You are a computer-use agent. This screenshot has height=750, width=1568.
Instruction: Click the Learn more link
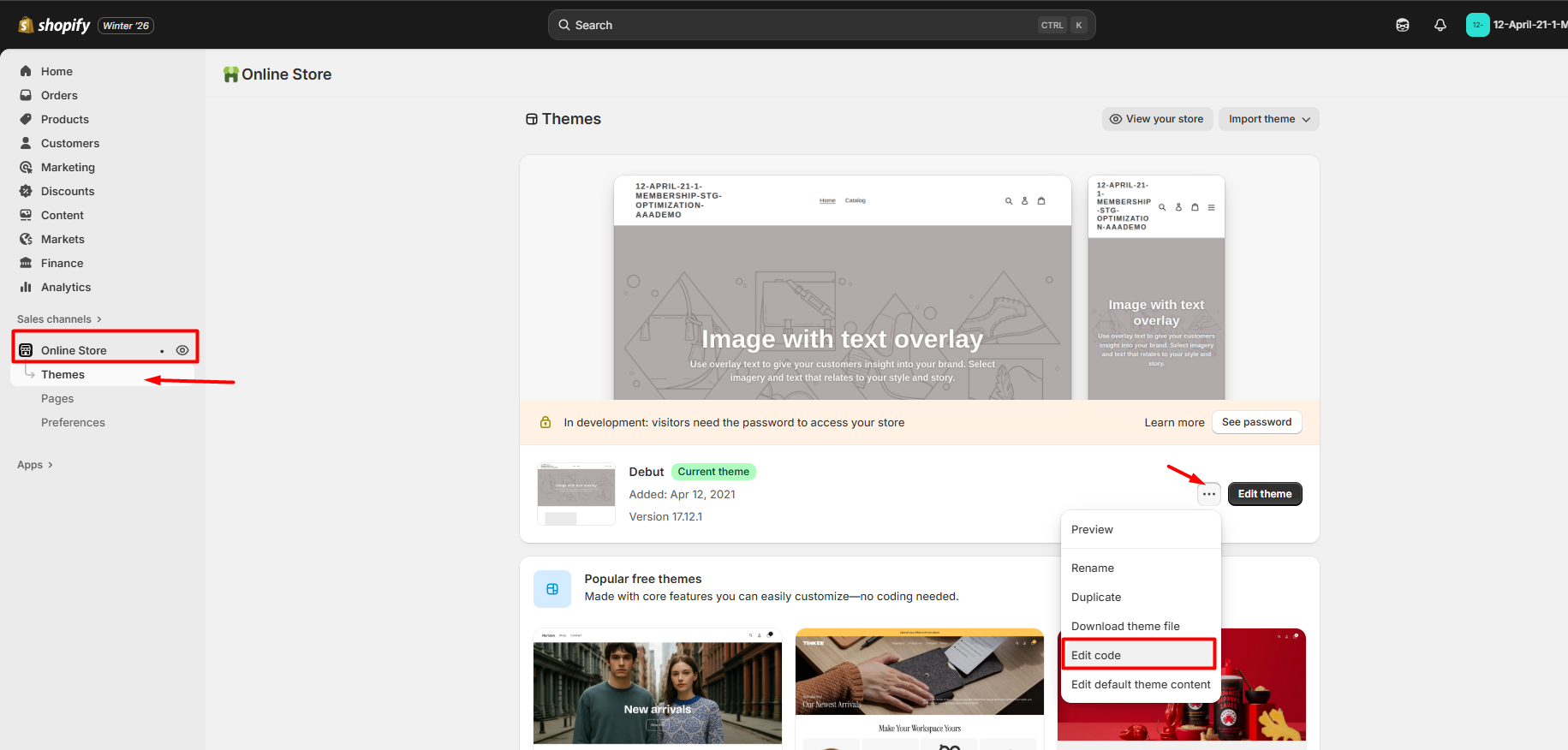pos(1174,422)
